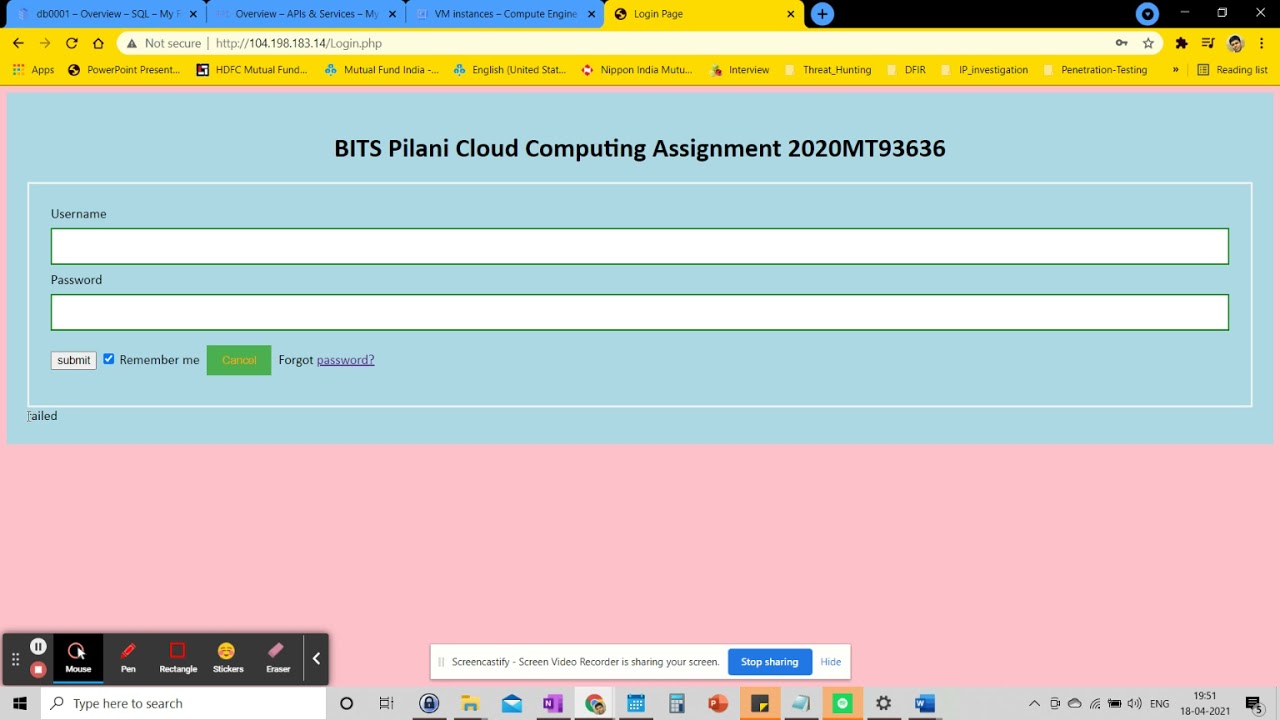The image size is (1280, 720).
Task: Open Mail app from taskbar
Action: pyautogui.click(x=512, y=703)
